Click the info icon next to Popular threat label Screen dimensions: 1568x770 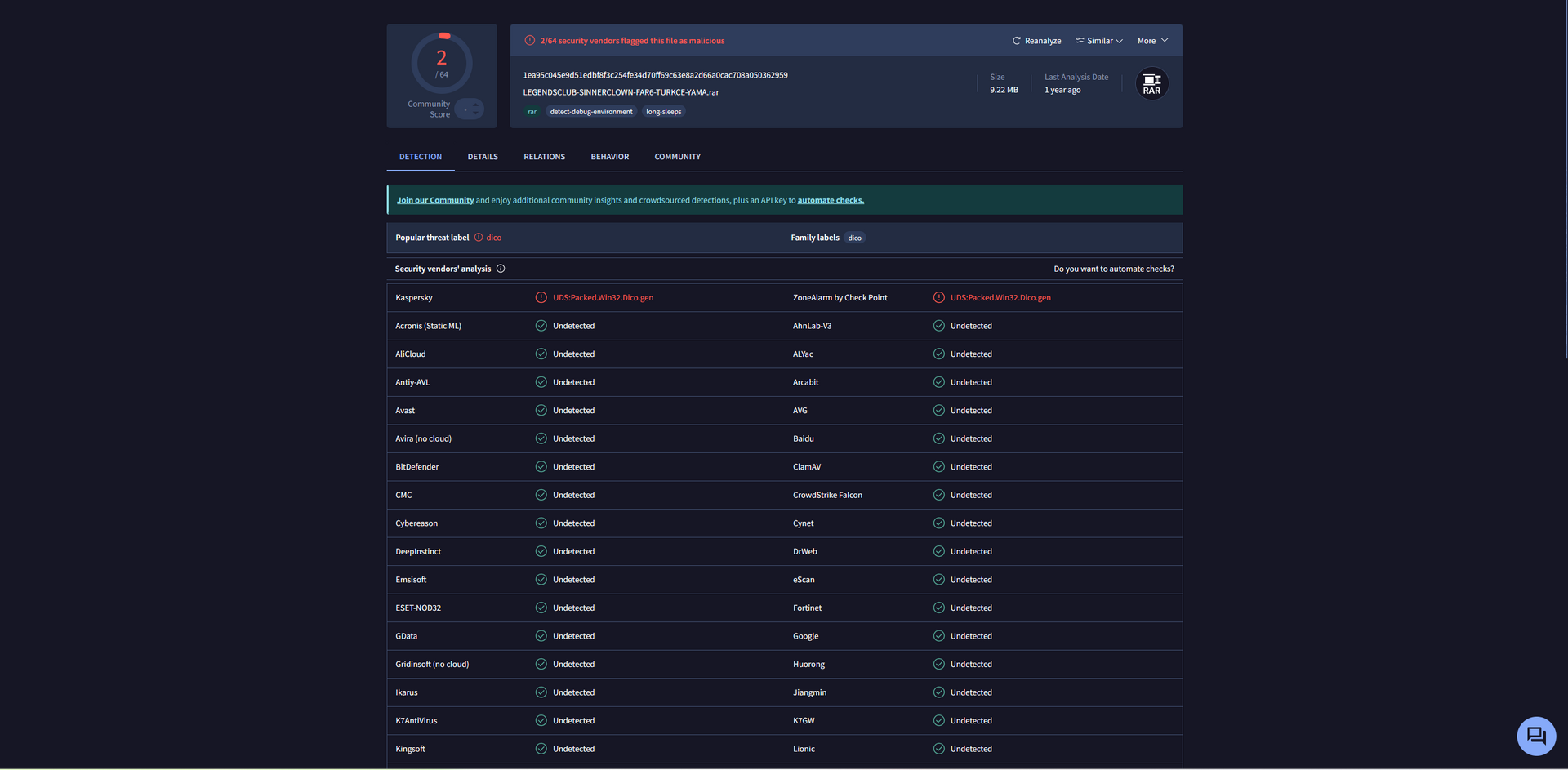pyautogui.click(x=479, y=238)
